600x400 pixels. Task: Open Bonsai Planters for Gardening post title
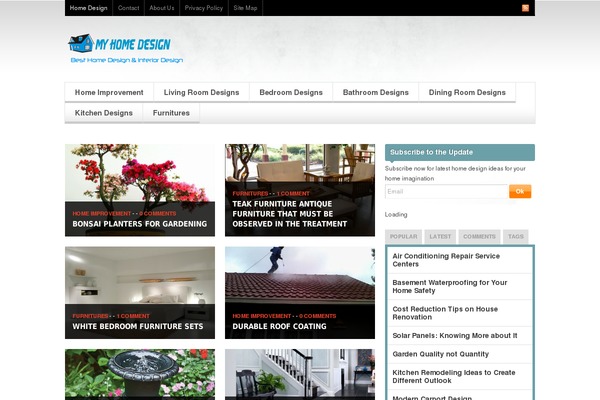click(140, 224)
